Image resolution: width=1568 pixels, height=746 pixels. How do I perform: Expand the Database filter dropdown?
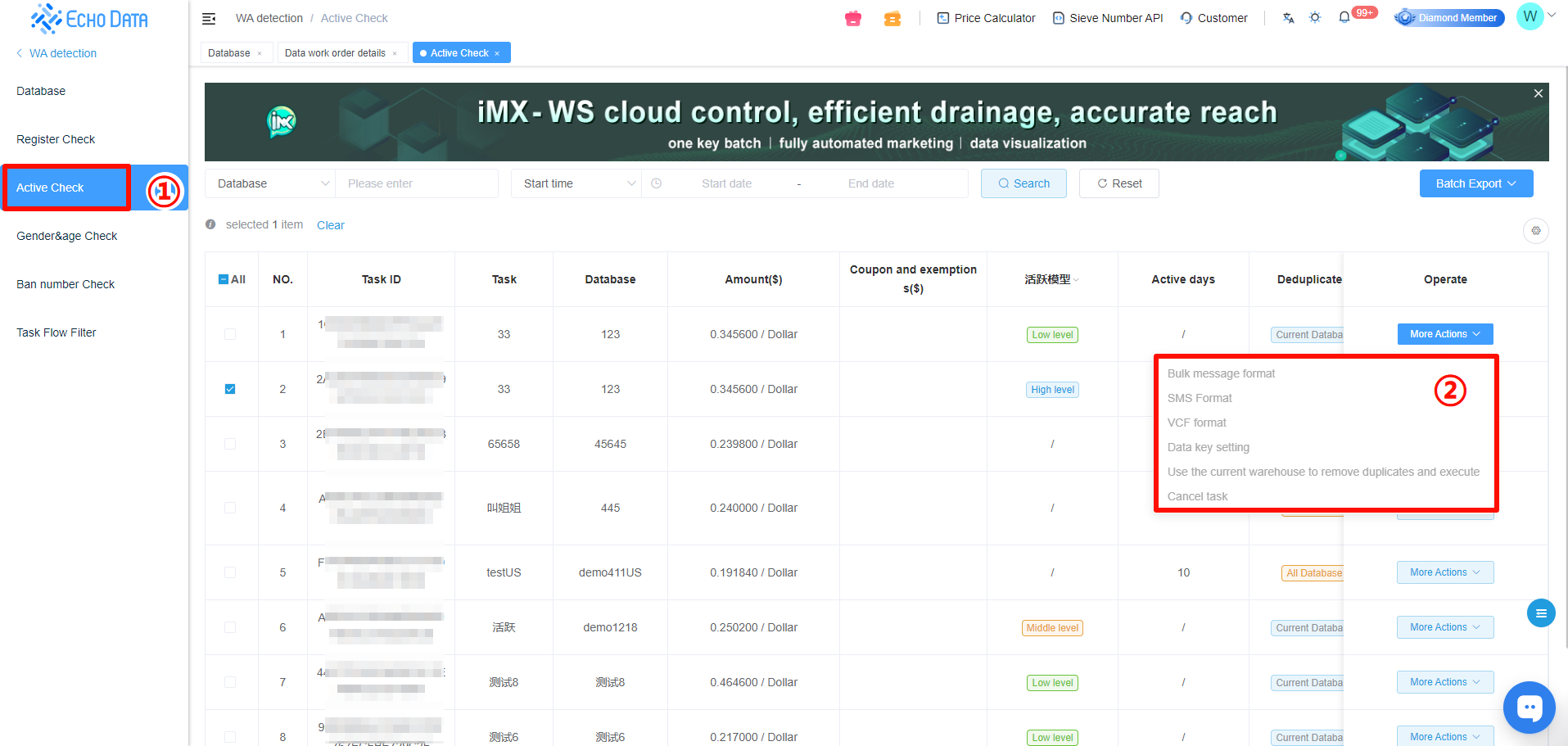[x=270, y=183]
